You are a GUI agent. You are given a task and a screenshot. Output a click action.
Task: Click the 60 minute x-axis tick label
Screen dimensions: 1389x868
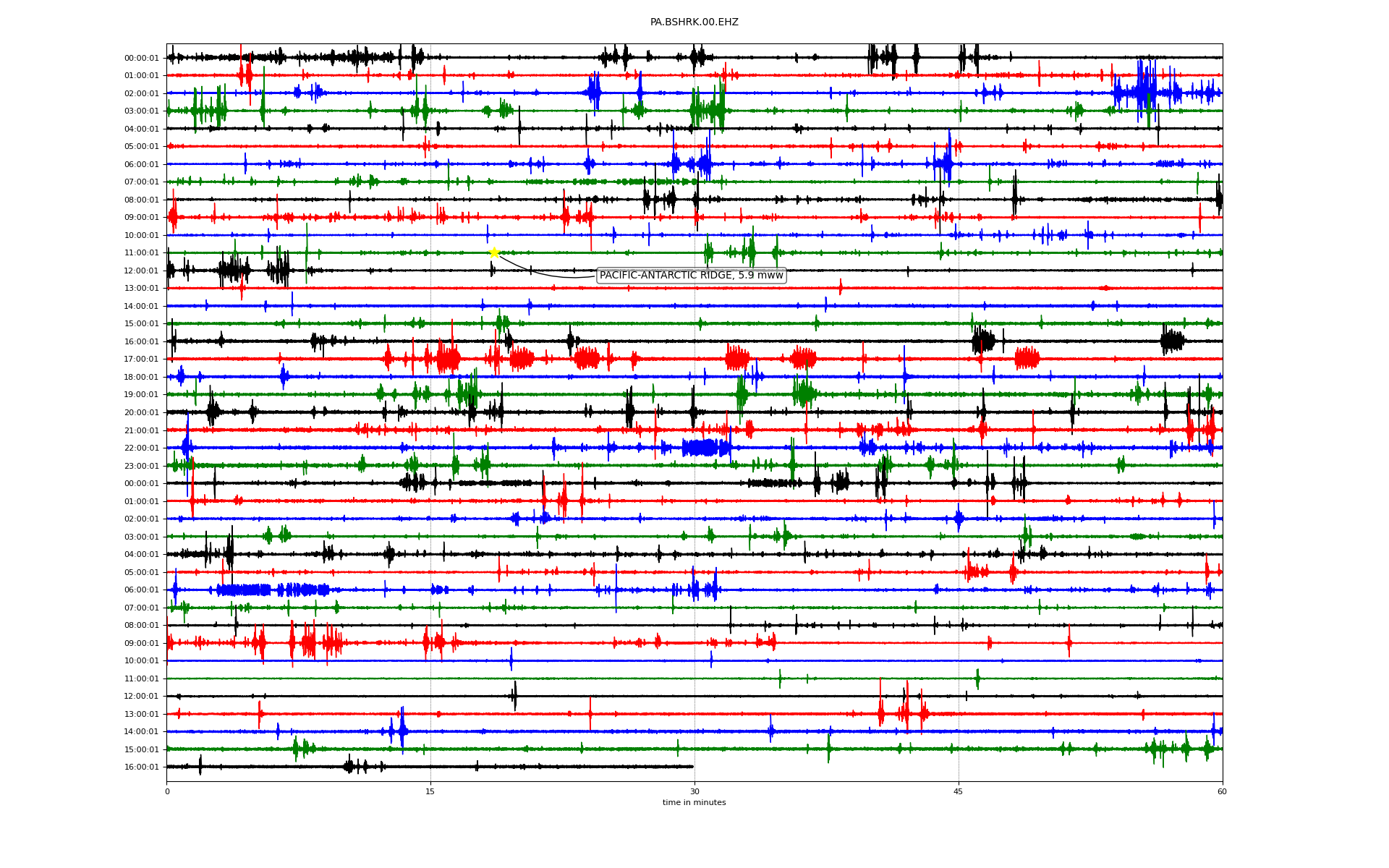(1222, 791)
